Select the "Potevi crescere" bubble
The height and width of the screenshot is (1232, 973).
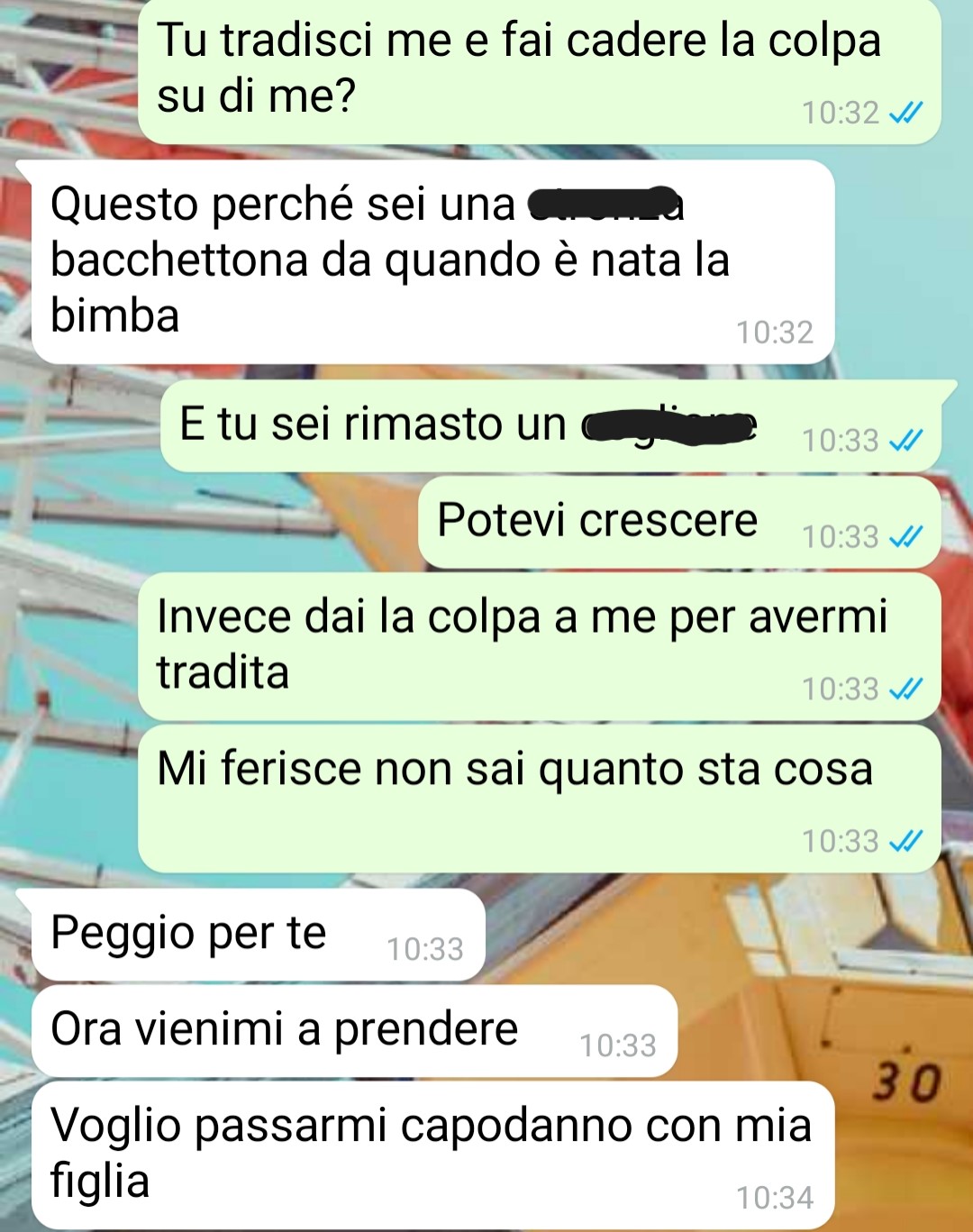click(x=680, y=523)
